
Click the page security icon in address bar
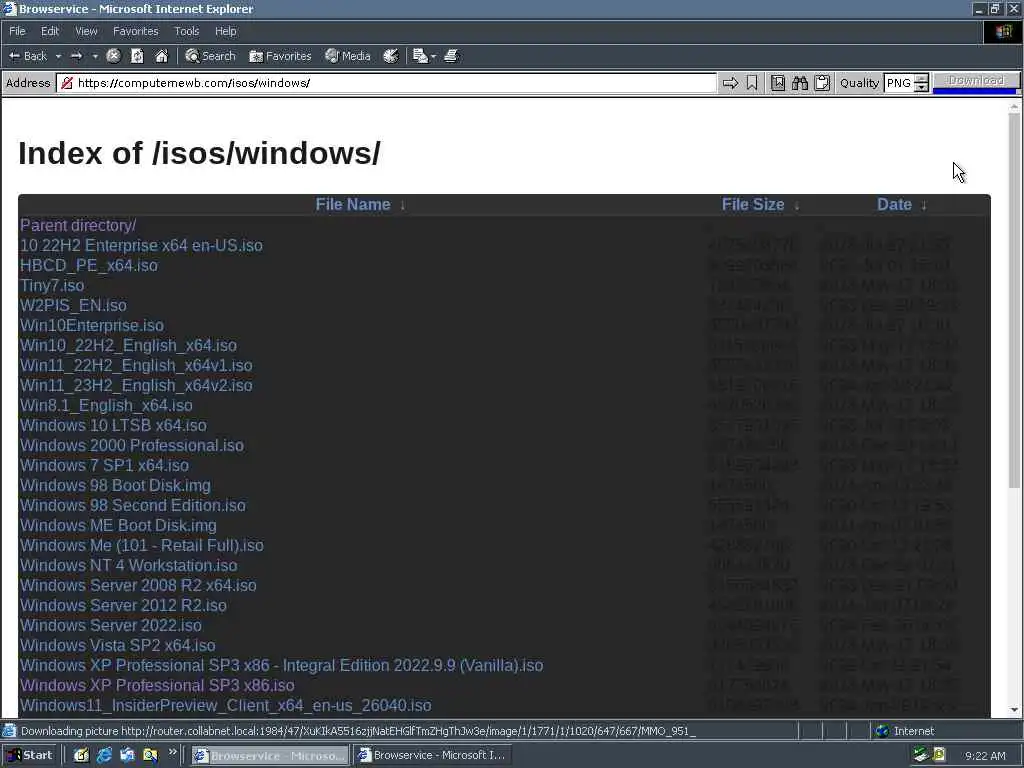pyautogui.click(x=67, y=83)
